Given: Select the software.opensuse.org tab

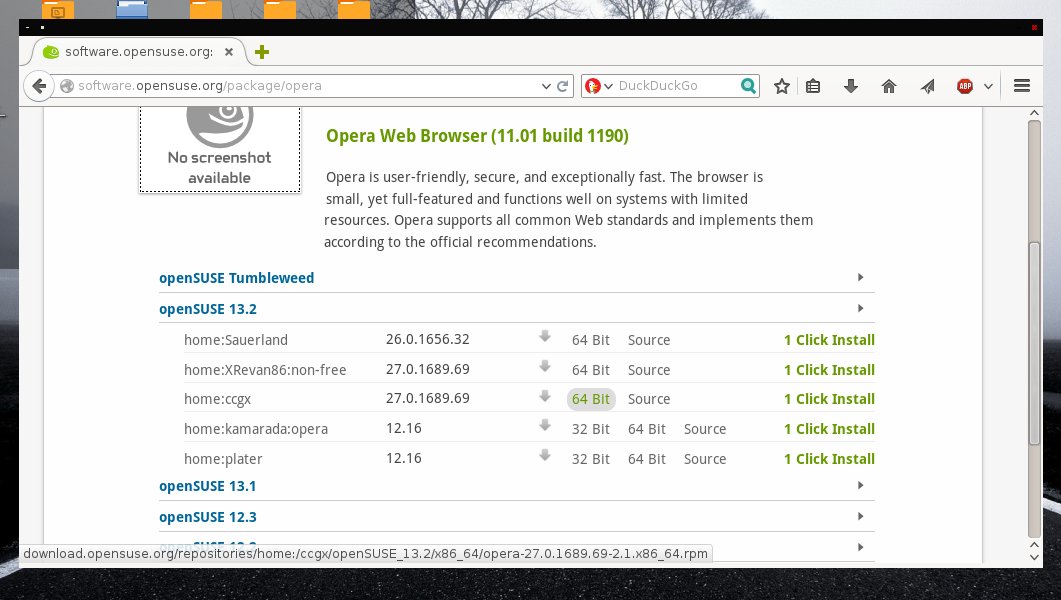Looking at the screenshot, I should tap(139, 51).
